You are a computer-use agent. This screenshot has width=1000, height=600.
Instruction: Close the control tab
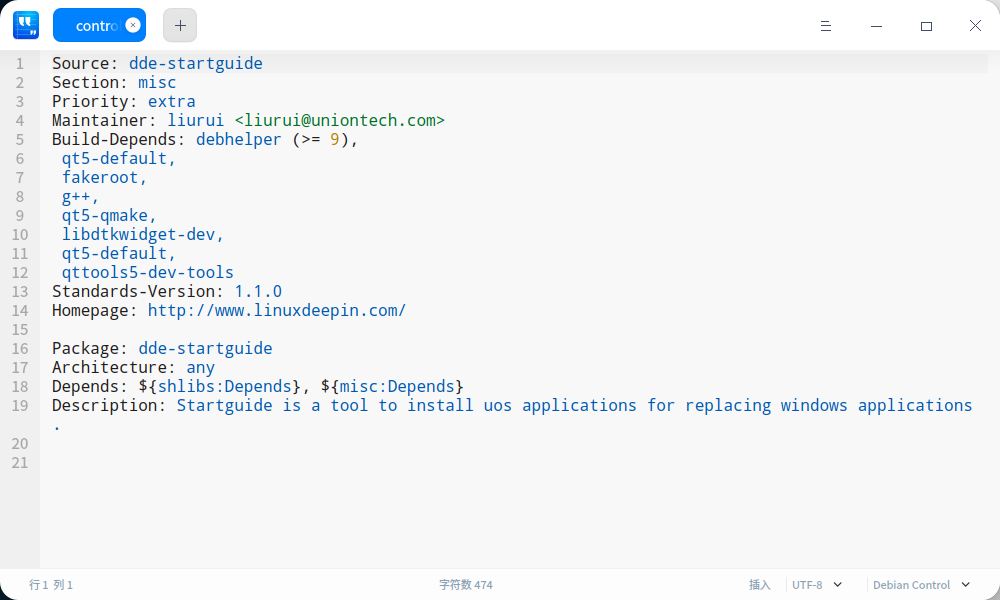tap(133, 26)
